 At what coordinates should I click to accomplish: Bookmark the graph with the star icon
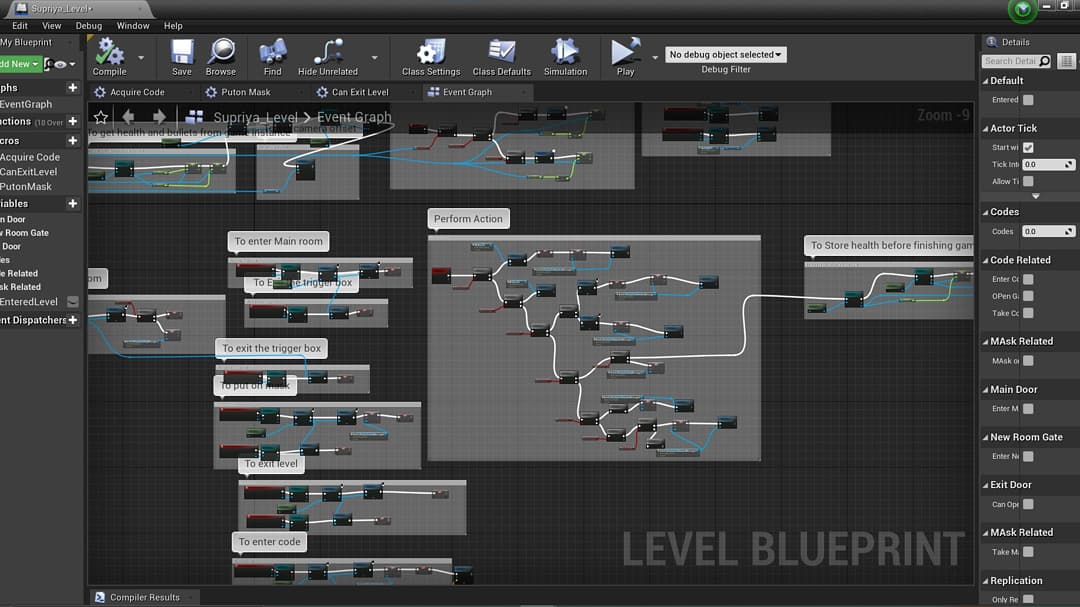tap(101, 117)
